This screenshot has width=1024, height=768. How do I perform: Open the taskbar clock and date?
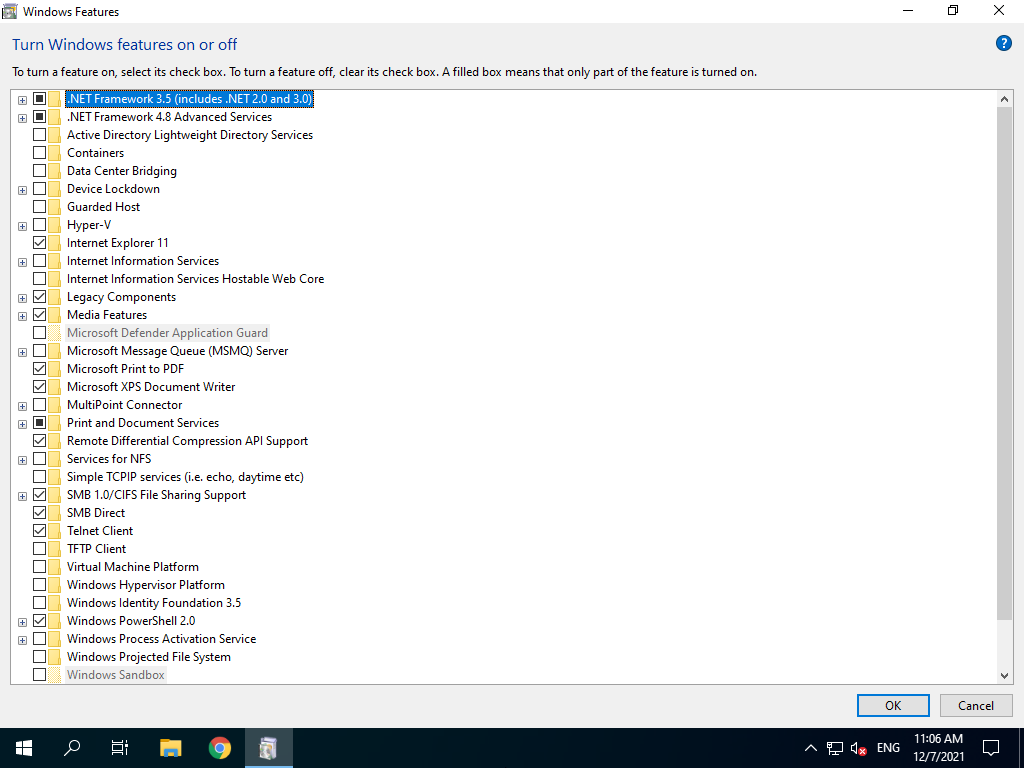[938, 748]
